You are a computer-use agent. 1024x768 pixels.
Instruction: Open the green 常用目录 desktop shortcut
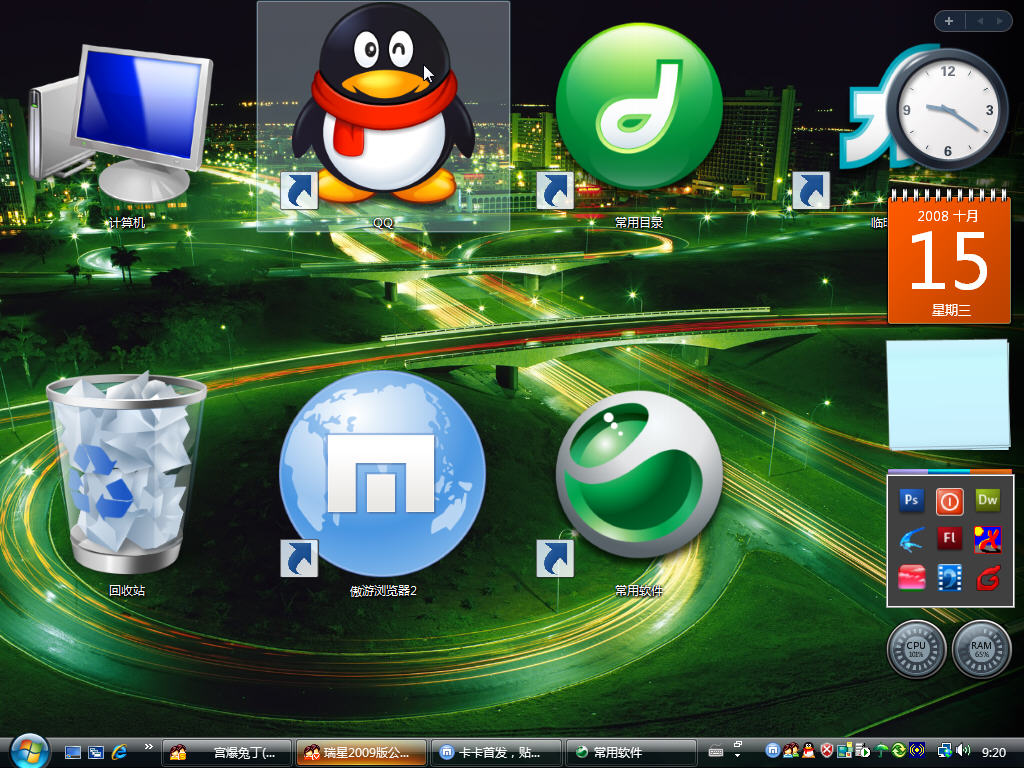point(639,124)
